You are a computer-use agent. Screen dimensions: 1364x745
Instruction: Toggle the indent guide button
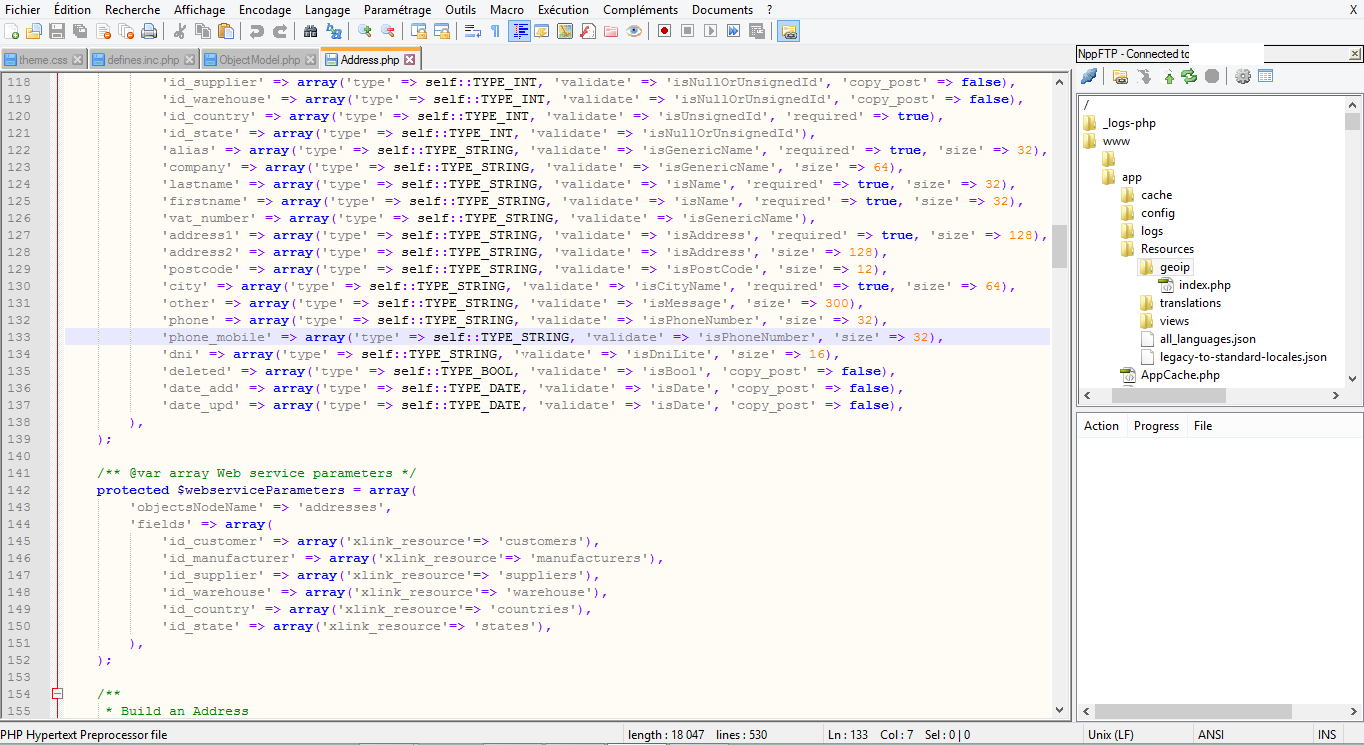pos(519,31)
